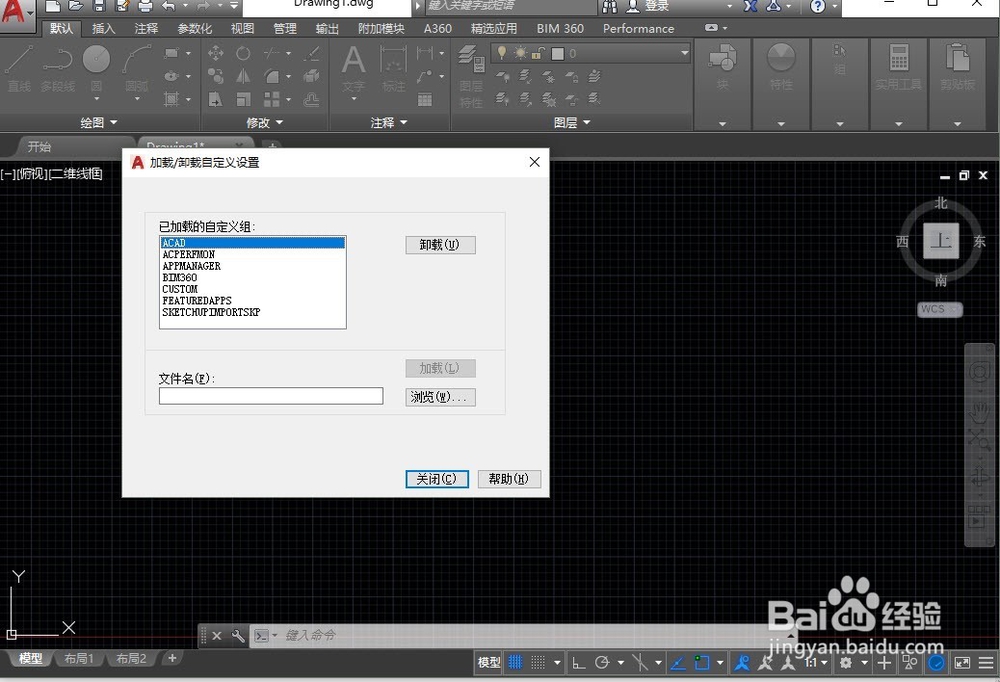Click the Erase tool in Modify panel

pos(311,53)
